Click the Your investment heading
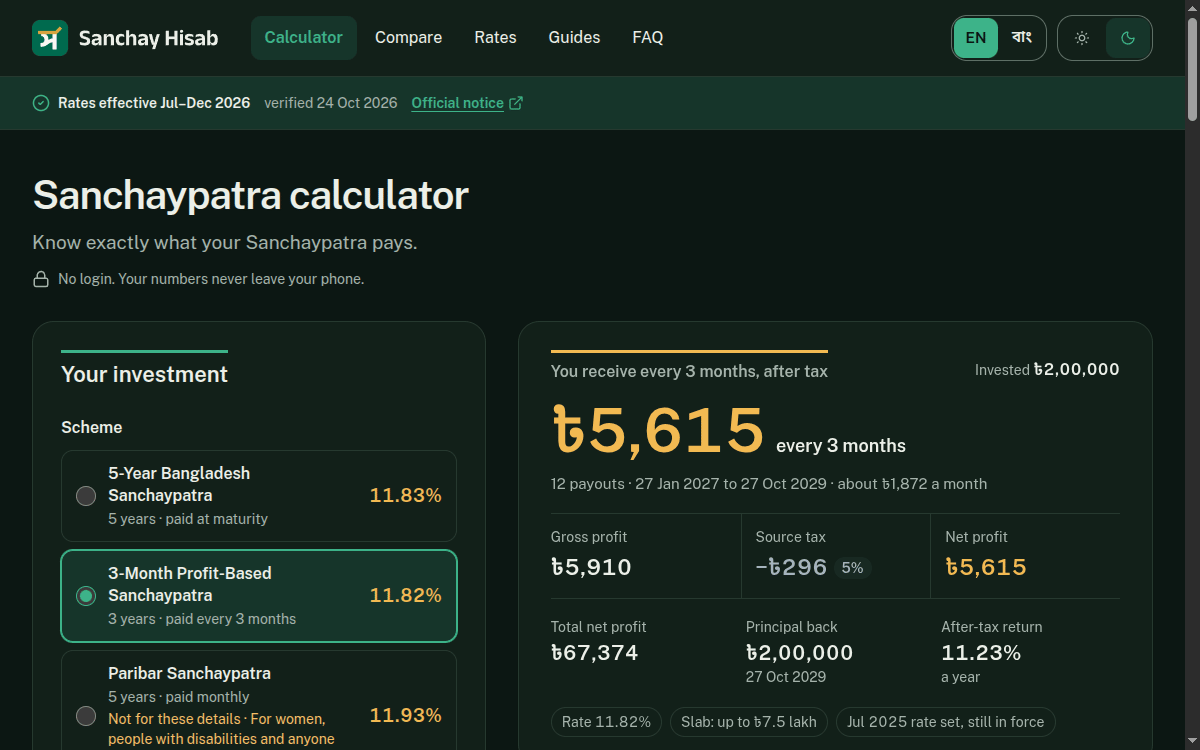This screenshot has height=750, width=1200. coord(144,375)
